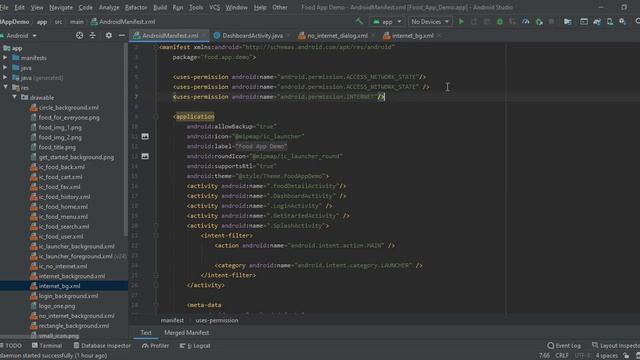
Task: Open the File menu
Action: click(4, 7)
